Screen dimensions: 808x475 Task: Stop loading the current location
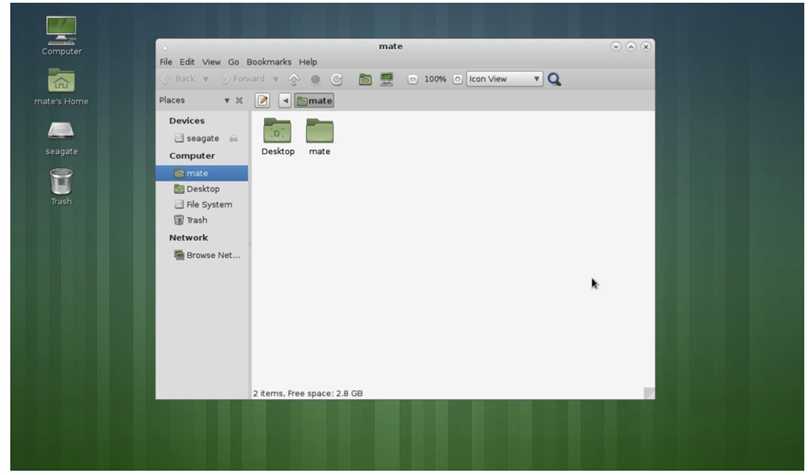[x=315, y=79]
